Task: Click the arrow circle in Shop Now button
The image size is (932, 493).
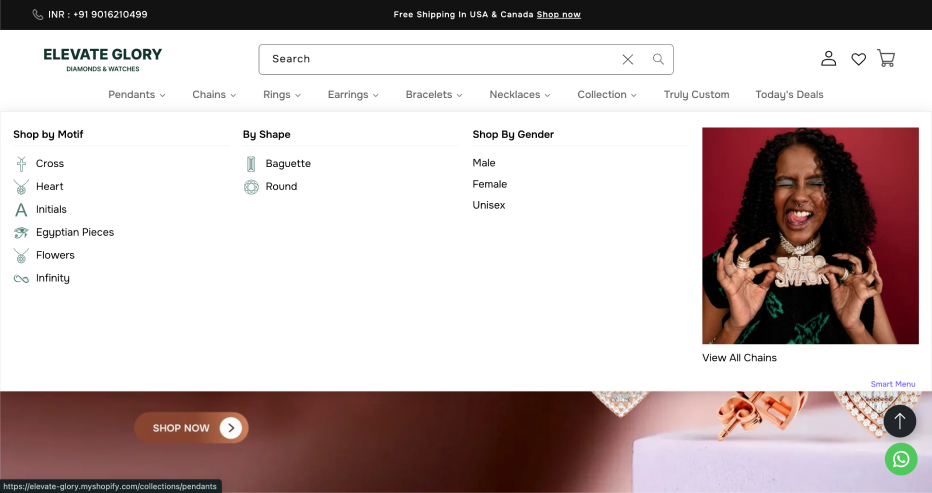Action: (x=231, y=428)
